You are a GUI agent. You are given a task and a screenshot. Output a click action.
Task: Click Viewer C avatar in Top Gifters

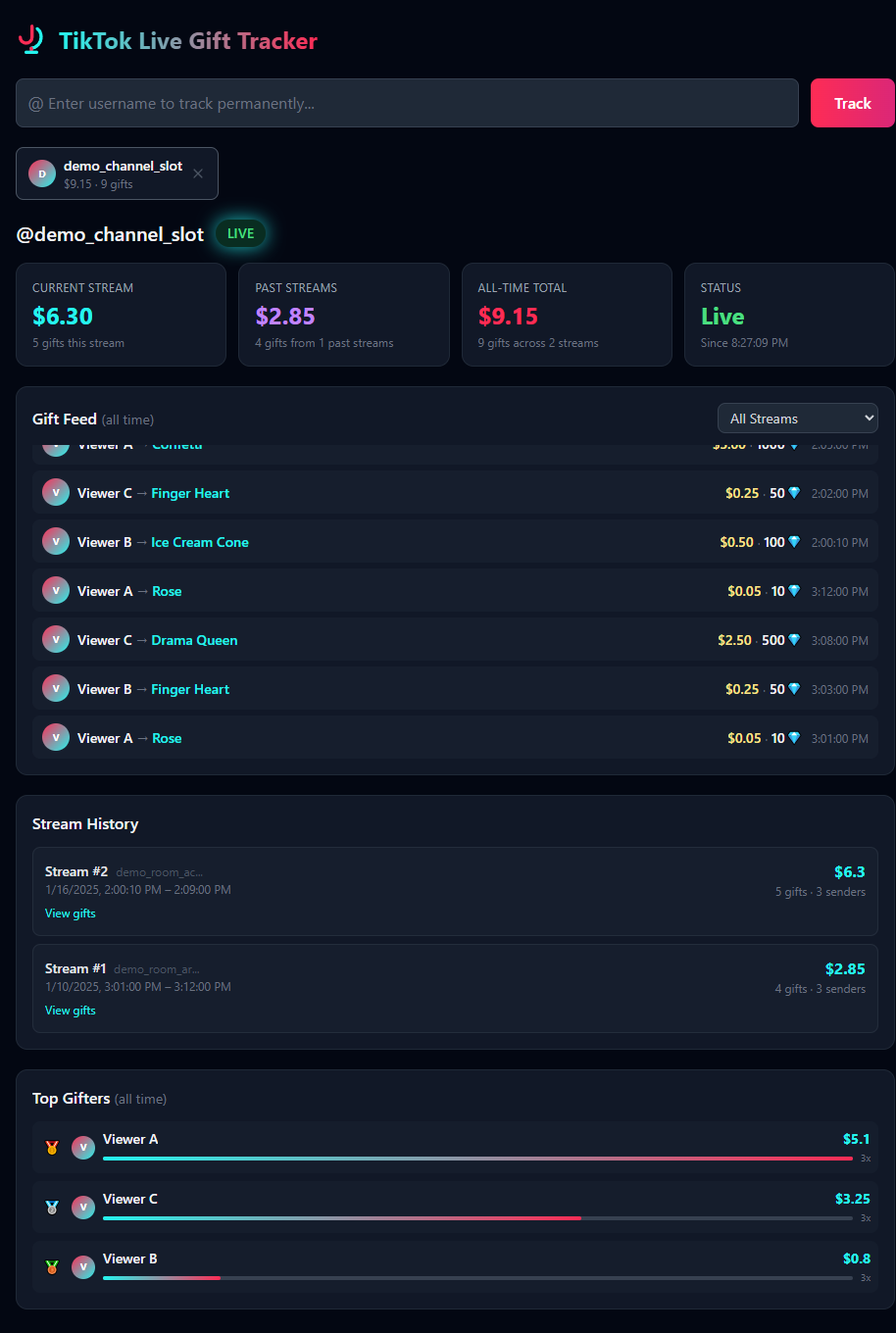(83, 1208)
